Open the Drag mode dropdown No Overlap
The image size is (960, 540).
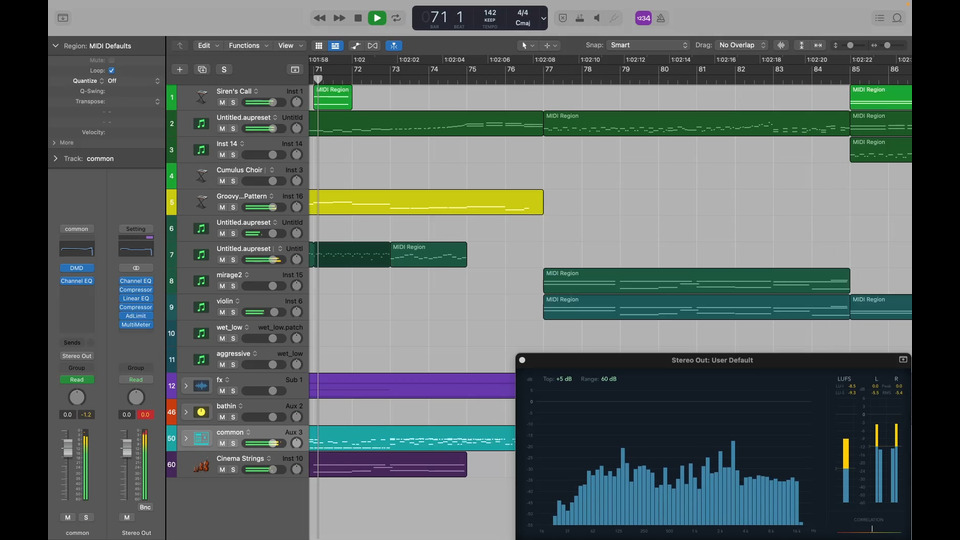point(741,46)
